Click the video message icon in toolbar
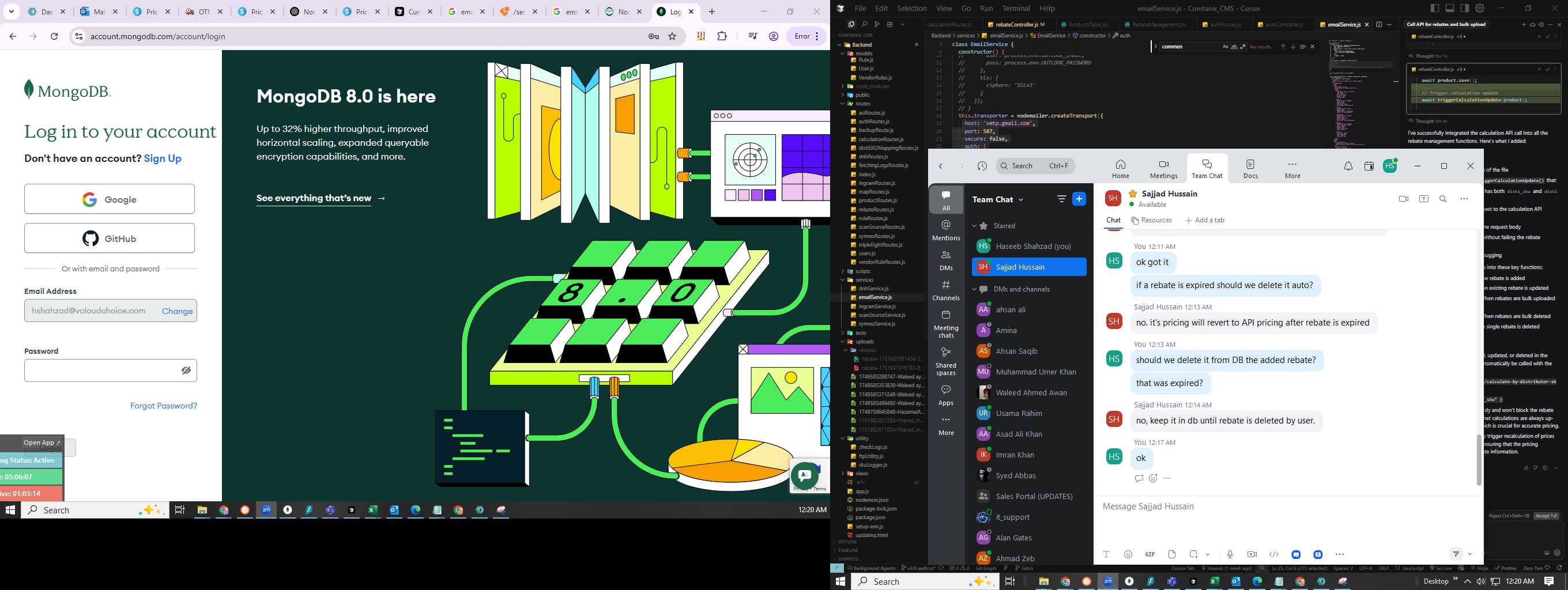 click(x=1252, y=554)
